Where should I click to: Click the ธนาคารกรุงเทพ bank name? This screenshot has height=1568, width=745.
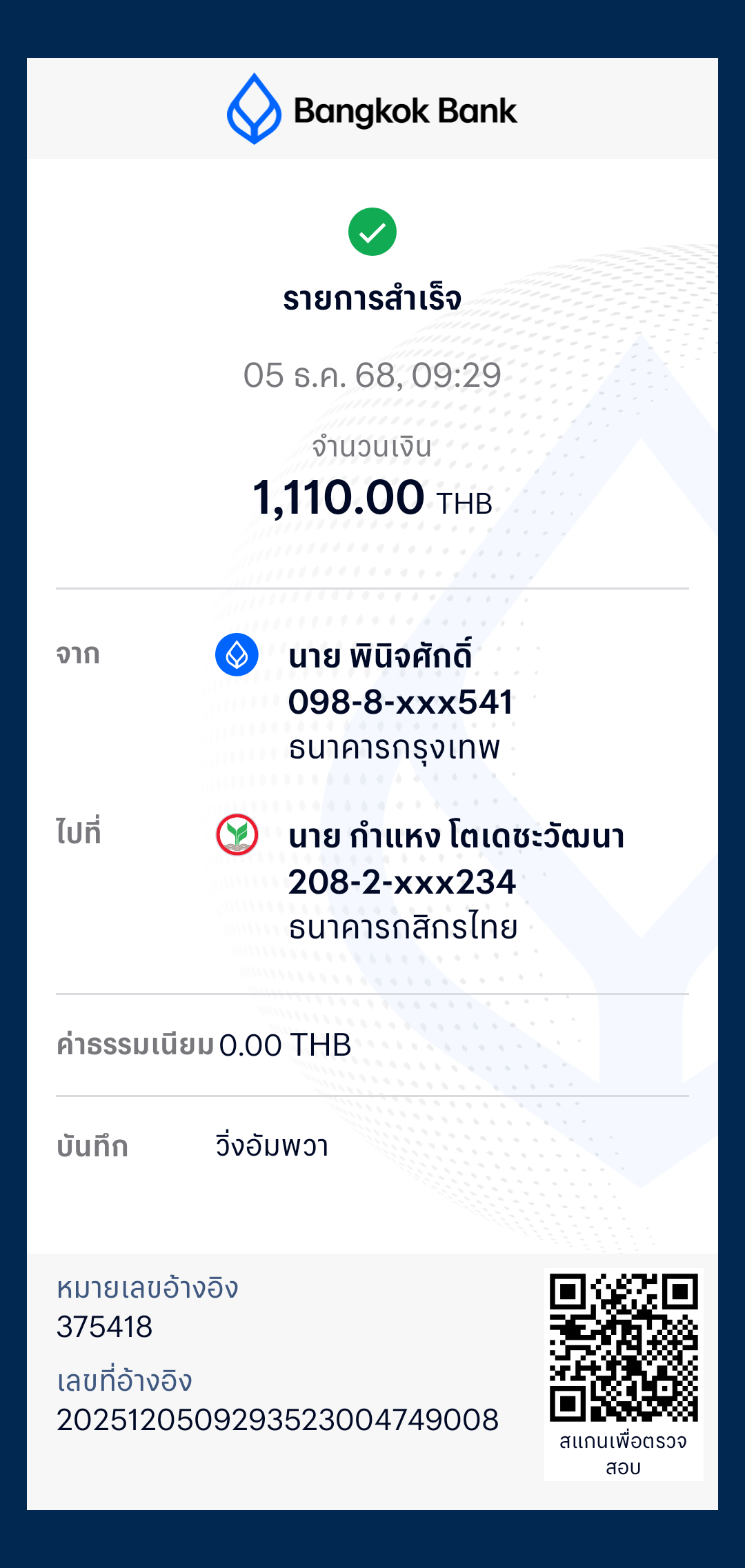coord(394,748)
